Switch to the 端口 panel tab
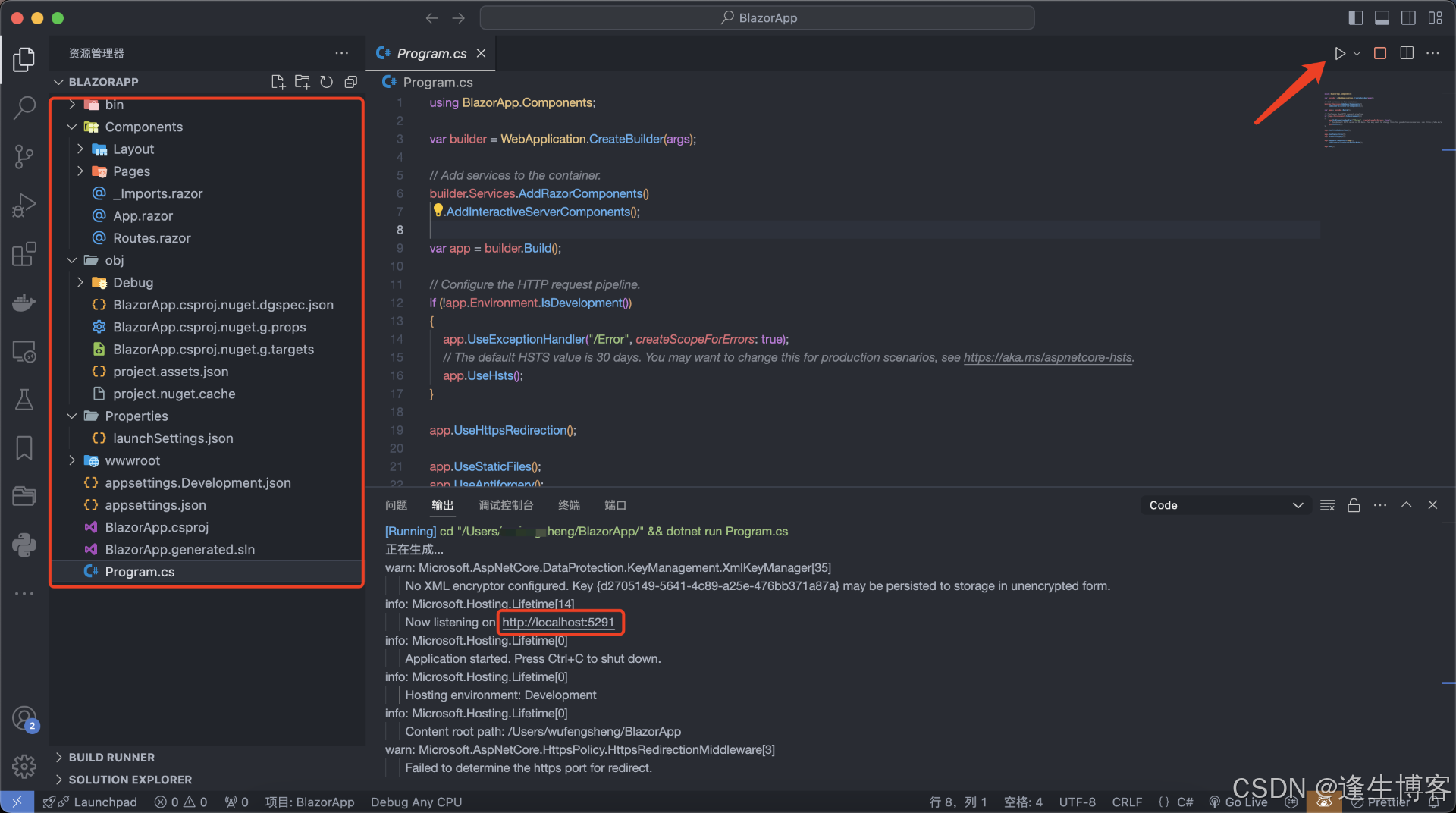Viewport: 1456px width, 813px height. (615, 505)
